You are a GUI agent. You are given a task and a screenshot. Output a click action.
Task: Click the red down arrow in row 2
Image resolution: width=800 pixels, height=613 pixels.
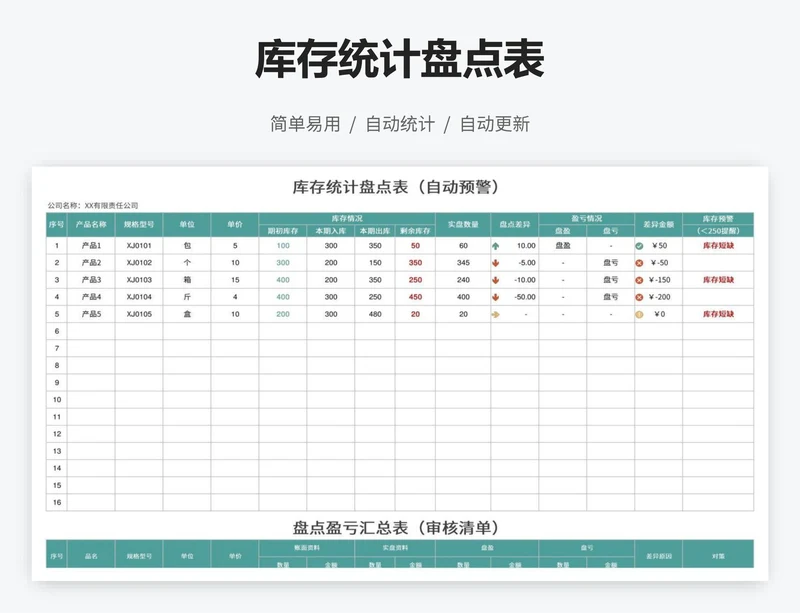pos(496,262)
